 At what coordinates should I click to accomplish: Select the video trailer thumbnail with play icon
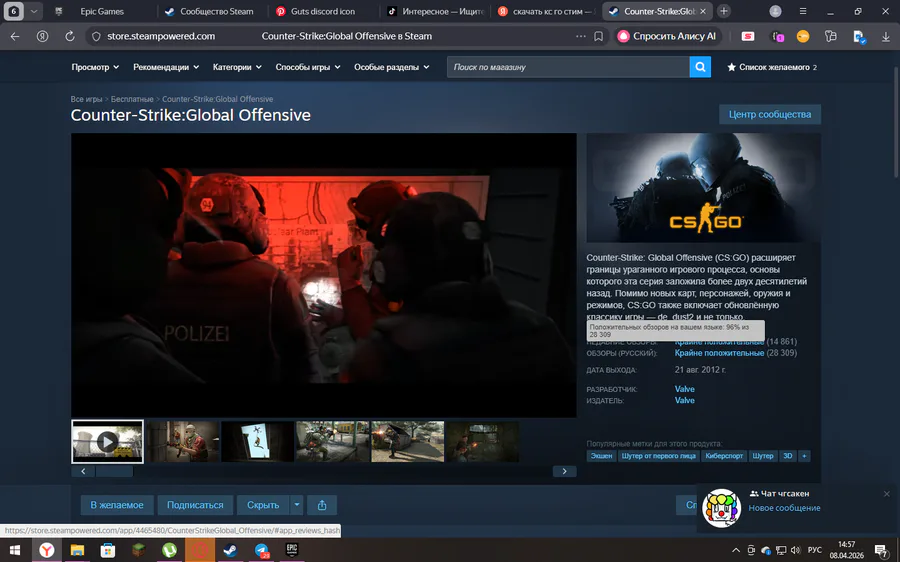point(107,441)
